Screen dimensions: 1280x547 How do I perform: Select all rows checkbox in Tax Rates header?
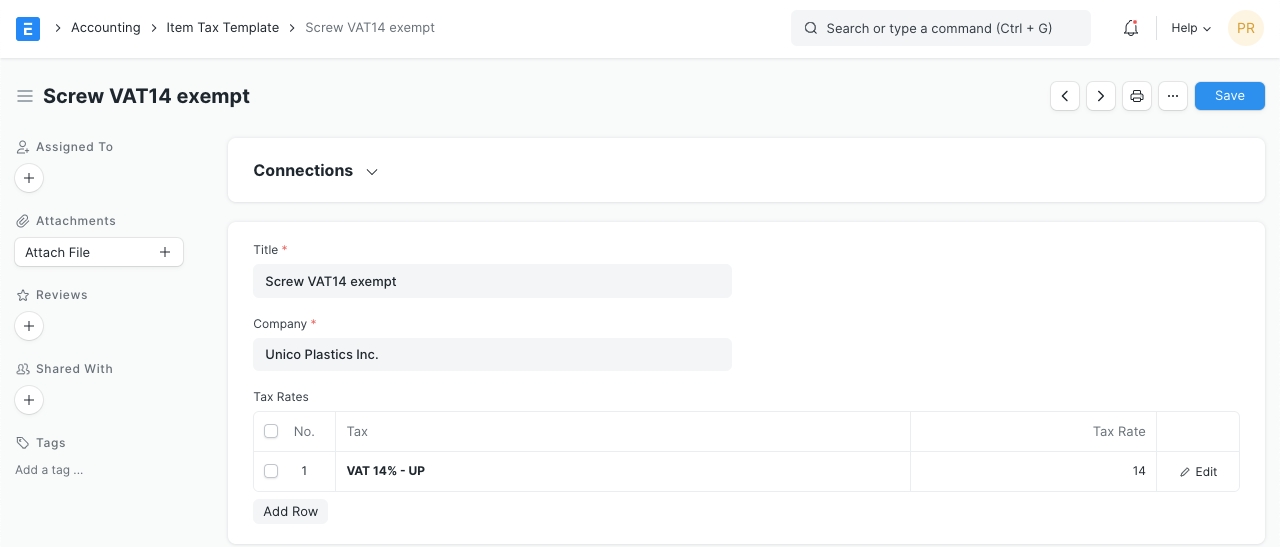pos(271,431)
